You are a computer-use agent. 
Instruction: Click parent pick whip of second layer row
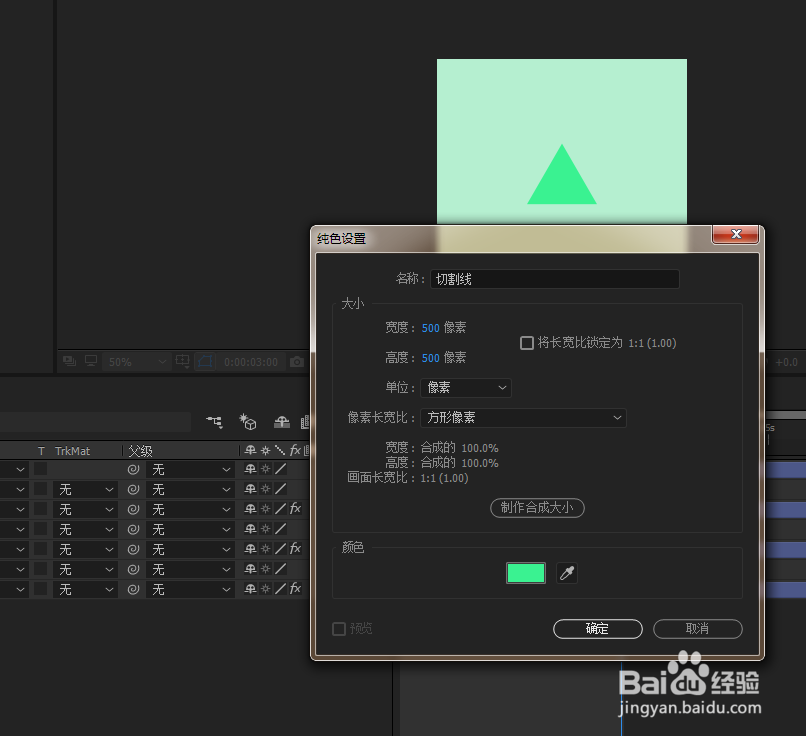[134, 489]
